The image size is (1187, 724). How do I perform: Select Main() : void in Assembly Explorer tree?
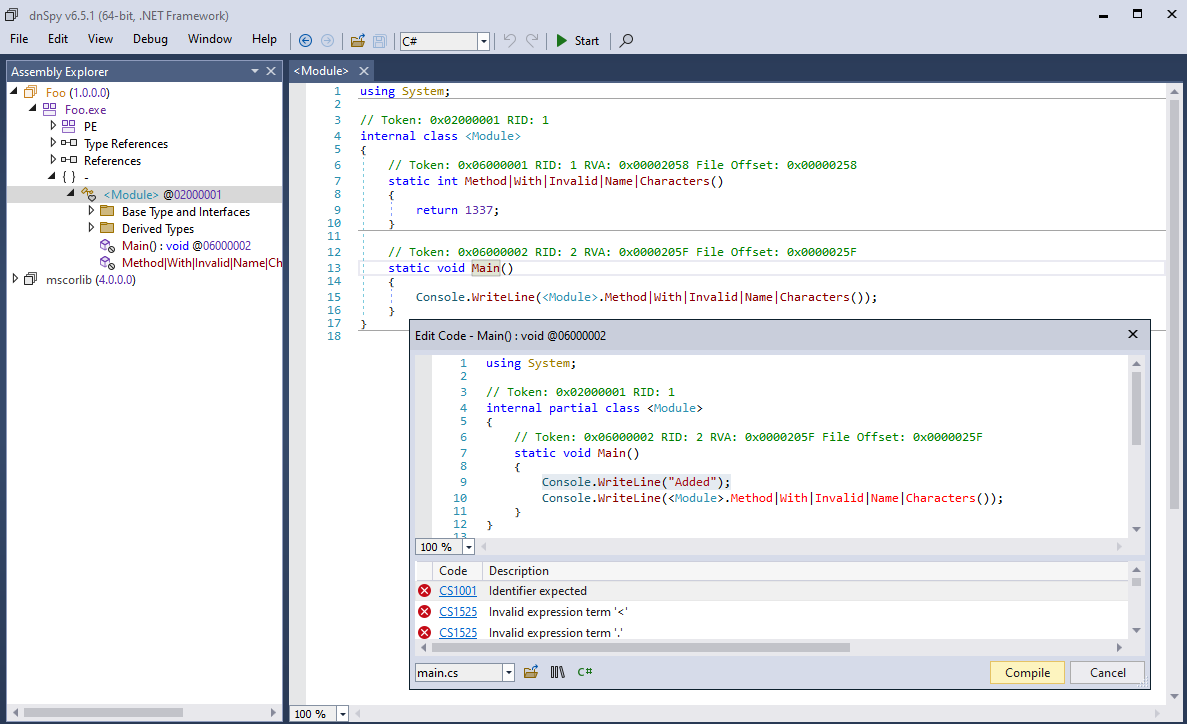[185, 246]
